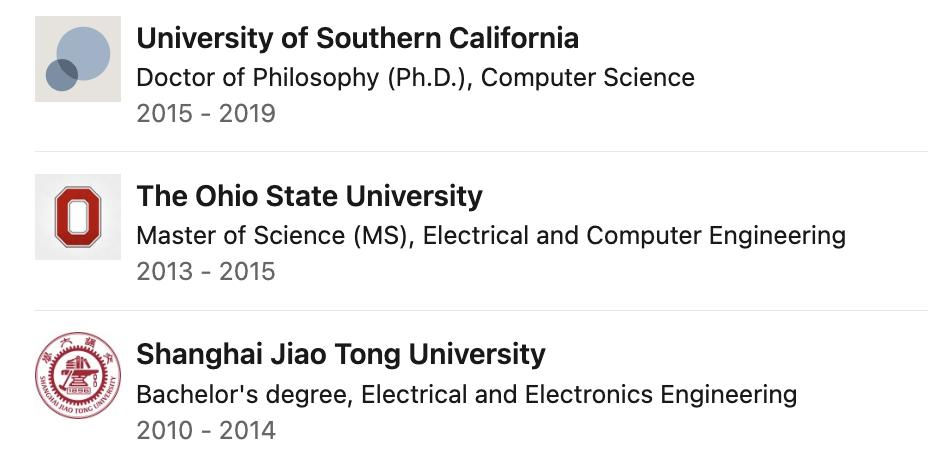Click the divider below the USC entry
Screen dimensions: 928x460
[x=481, y=152]
